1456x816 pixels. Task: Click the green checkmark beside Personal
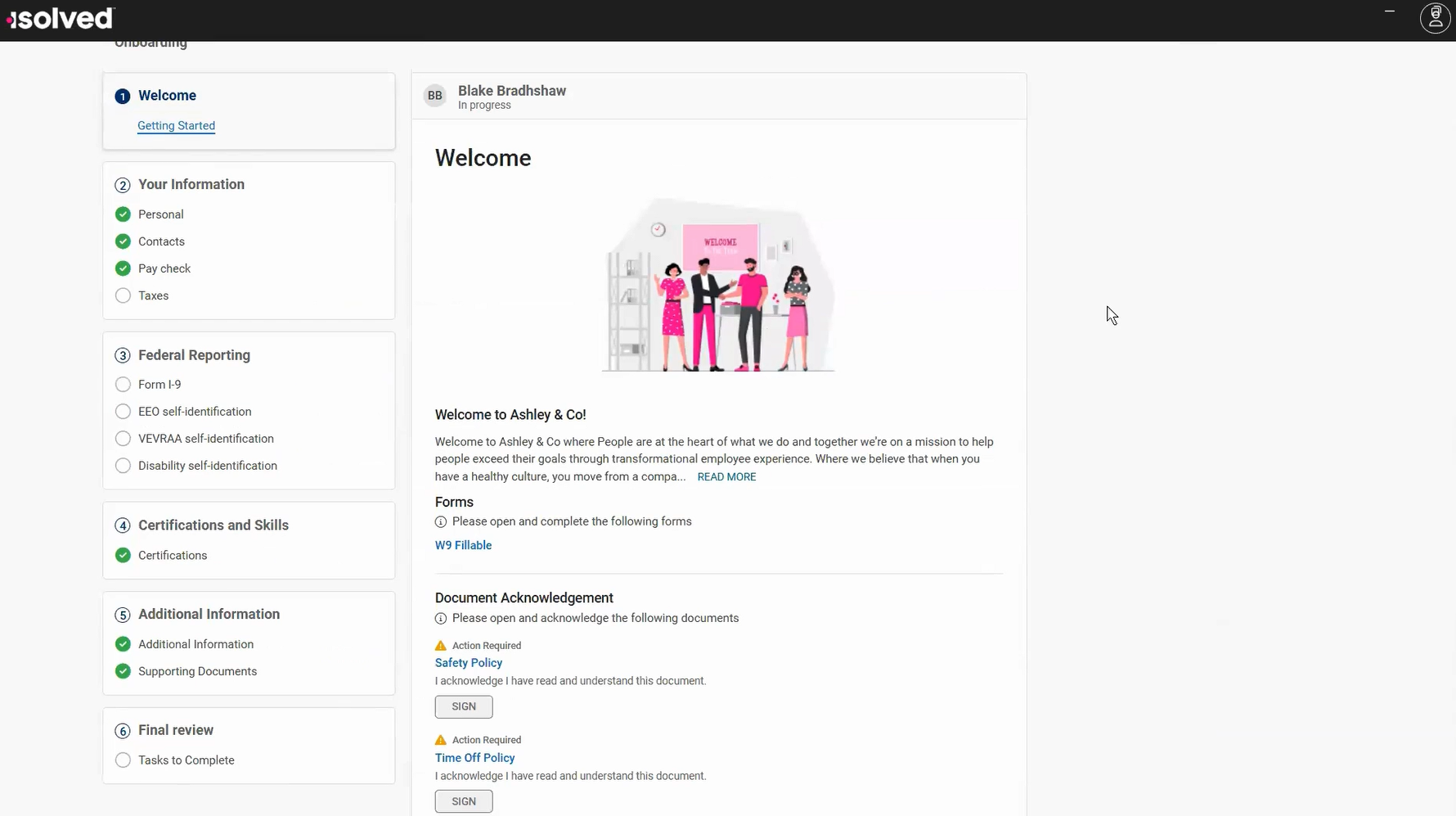(x=123, y=214)
